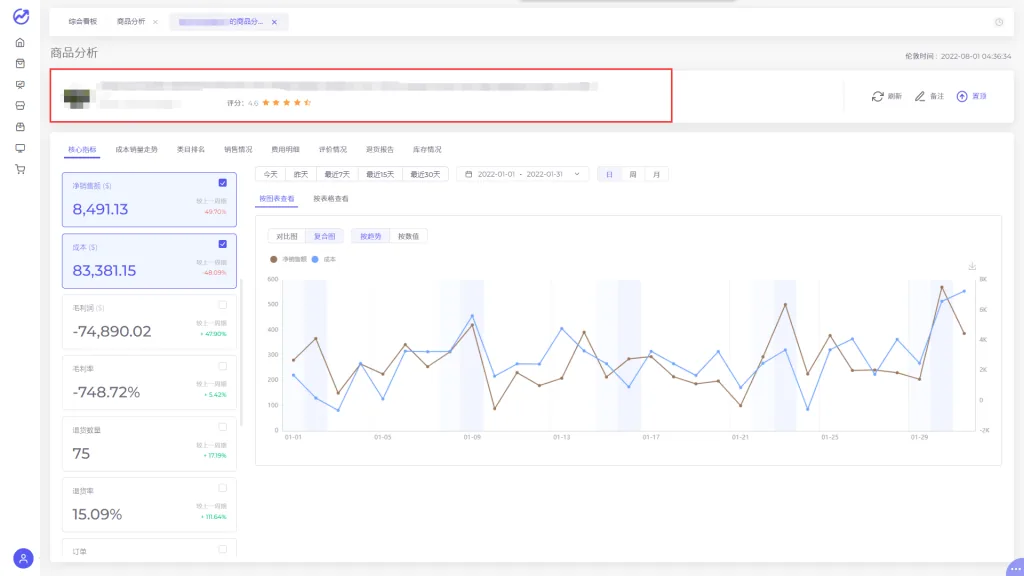Open the 评价情况 tab
Screen dimensions: 1024x576
coord(332,150)
